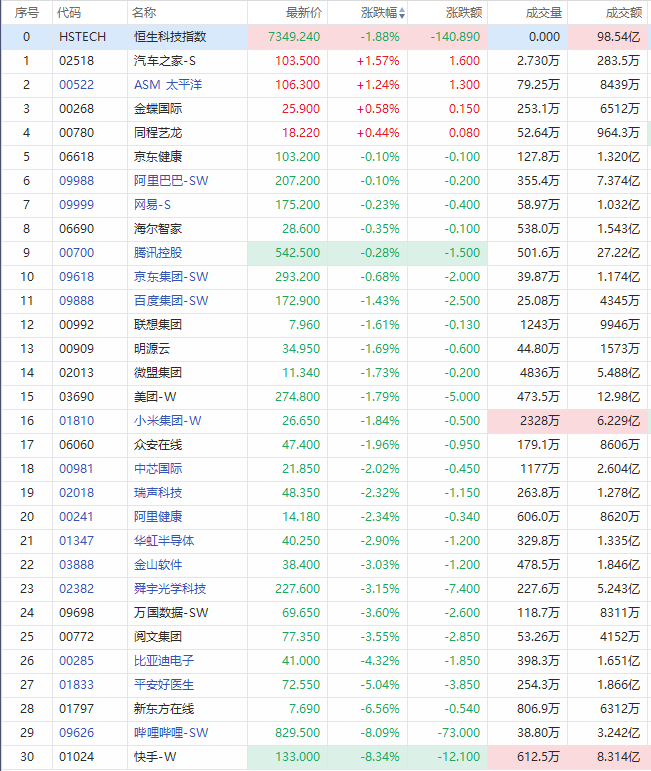Open 平安好医生 stock link
Viewport: 651px width, 771px height.
coord(164,685)
